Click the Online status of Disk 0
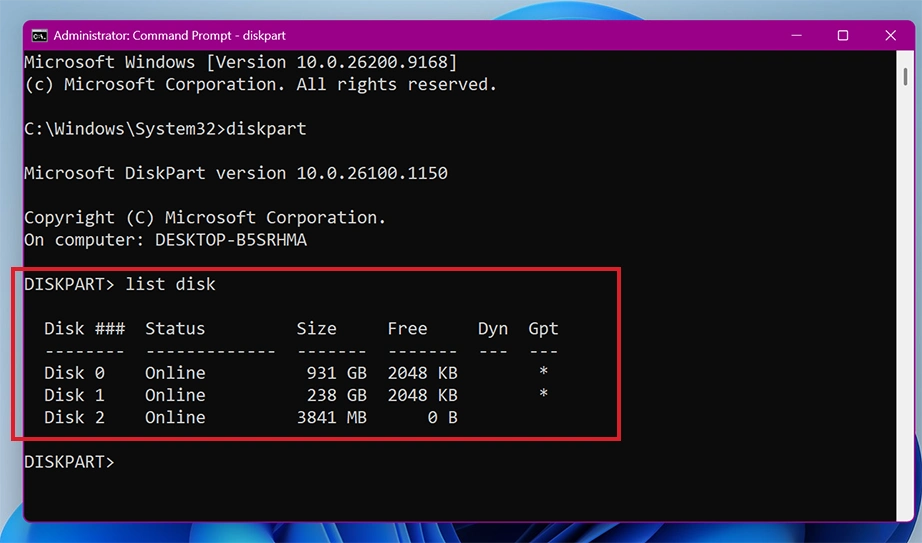 (175, 373)
